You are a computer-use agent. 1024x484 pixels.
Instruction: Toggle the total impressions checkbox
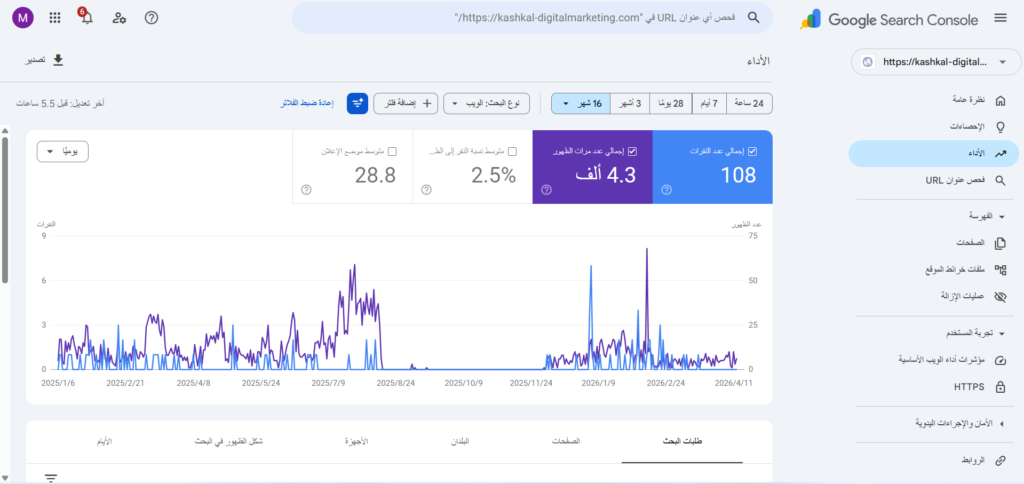click(x=632, y=151)
